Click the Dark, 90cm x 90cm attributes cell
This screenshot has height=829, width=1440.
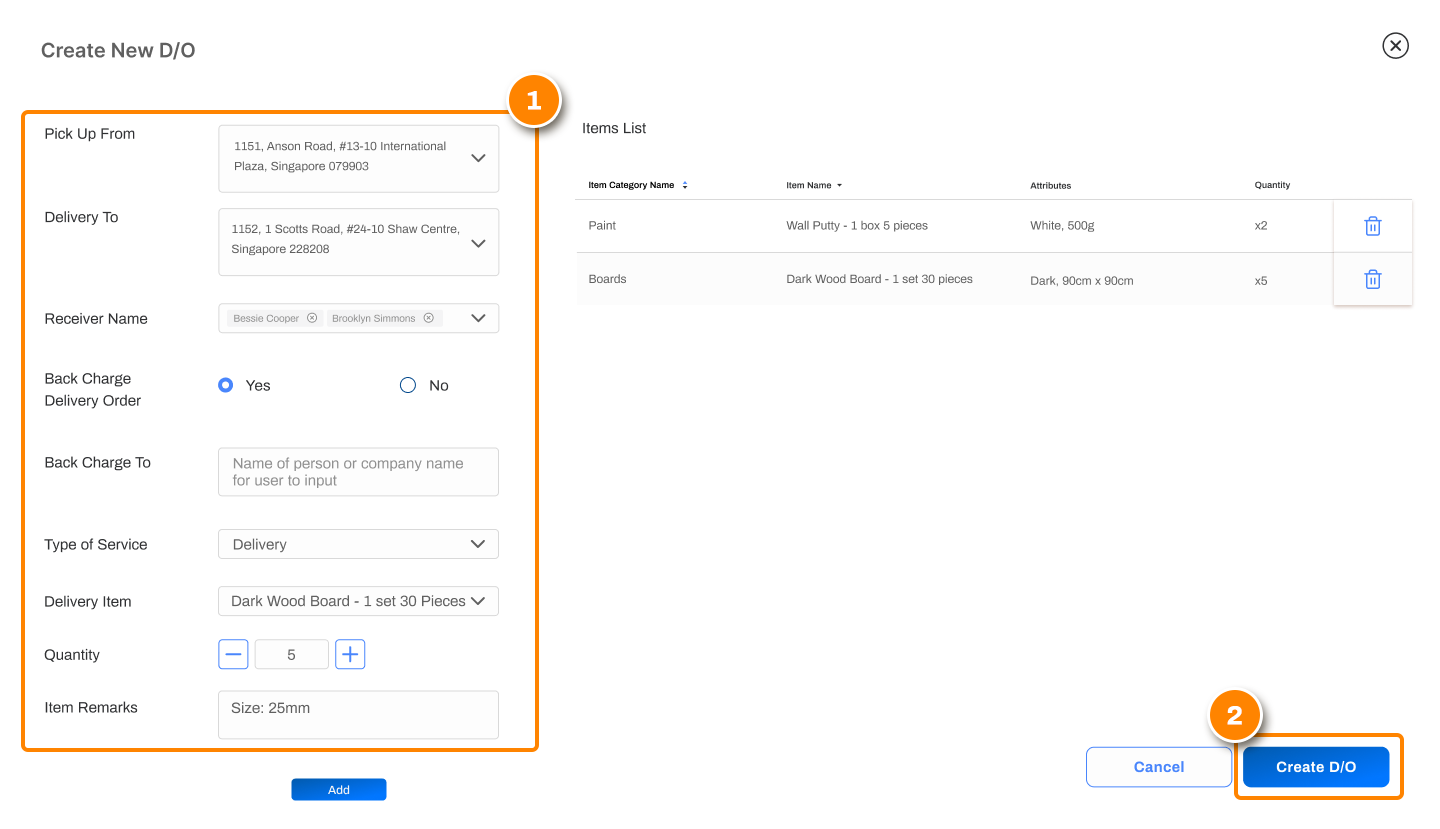tap(1082, 281)
